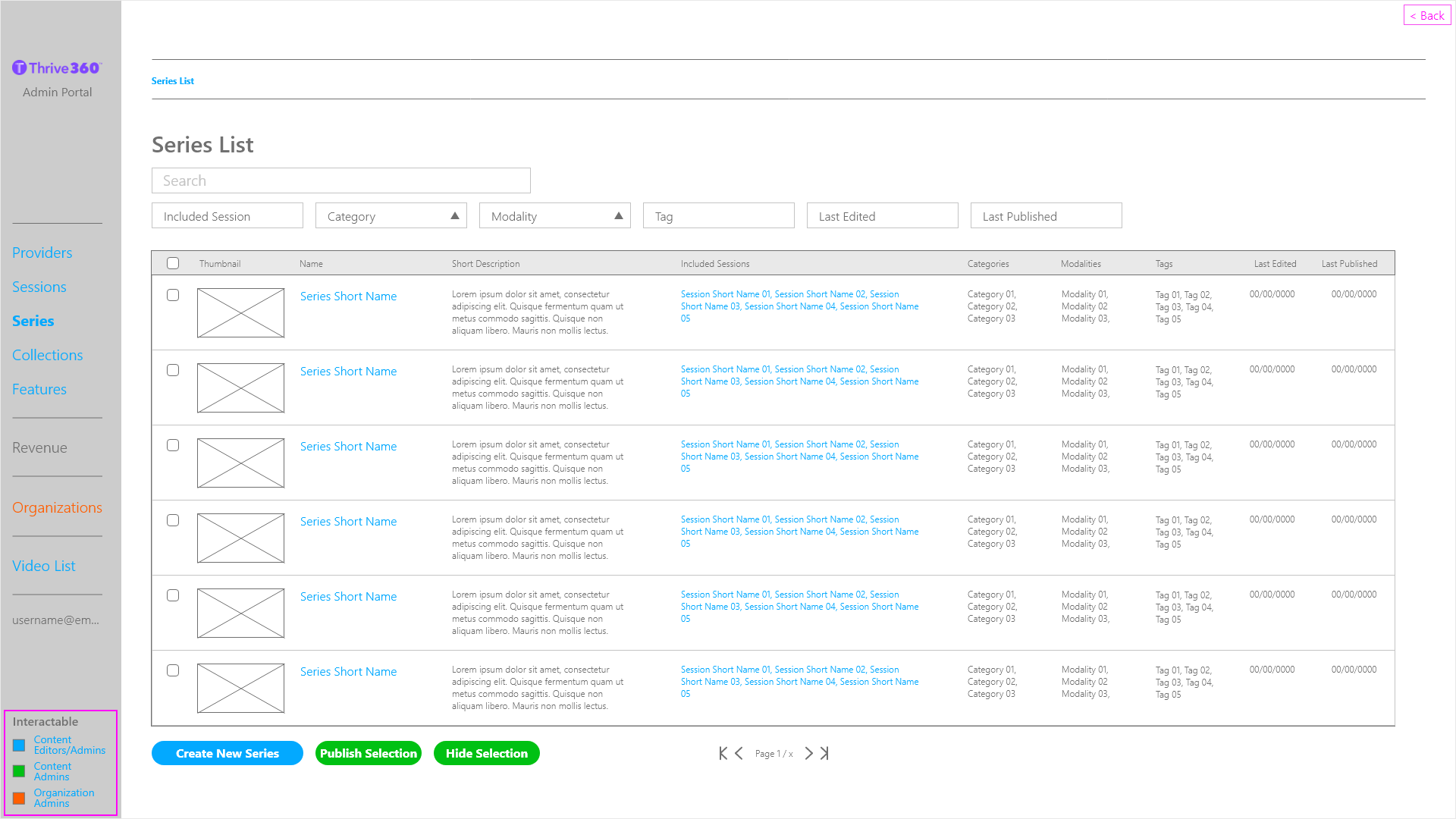This screenshot has height=819, width=1456.
Task: Click blue Content Editors legend swatch
Action: point(19,745)
